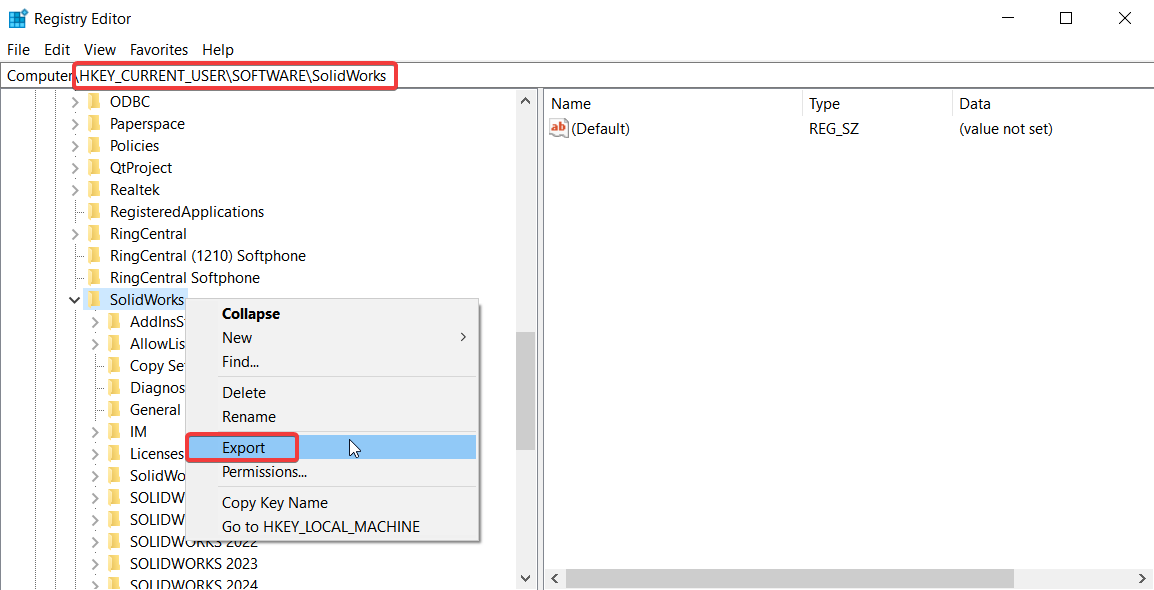Image resolution: width=1154 pixels, height=590 pixels.
Task: Click the Diagnos... subkey folder icon
Action: pos(114,388)
